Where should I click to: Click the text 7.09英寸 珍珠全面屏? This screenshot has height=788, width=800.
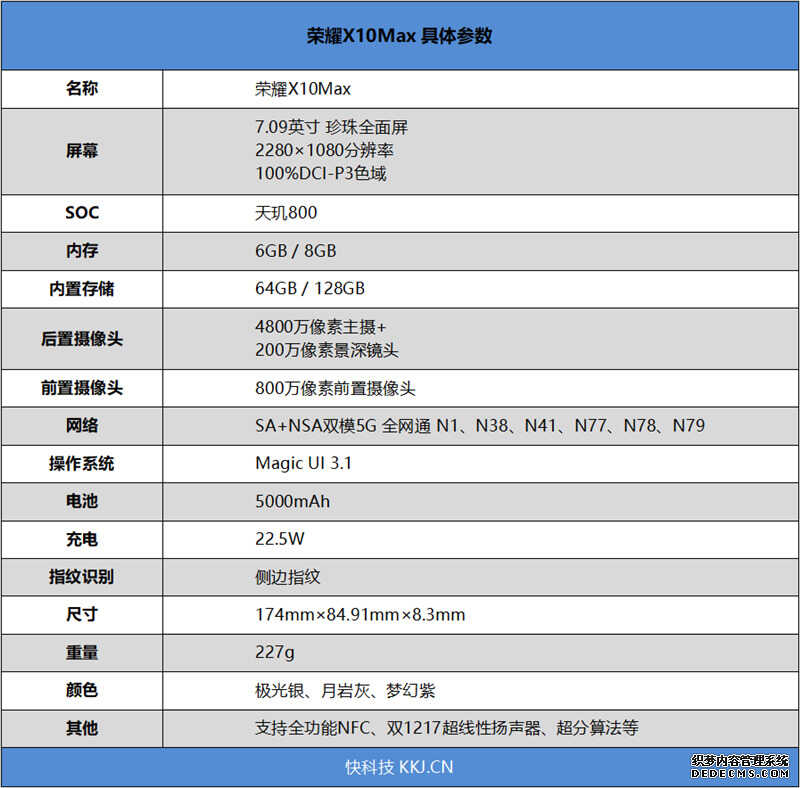tap(332, 127)
